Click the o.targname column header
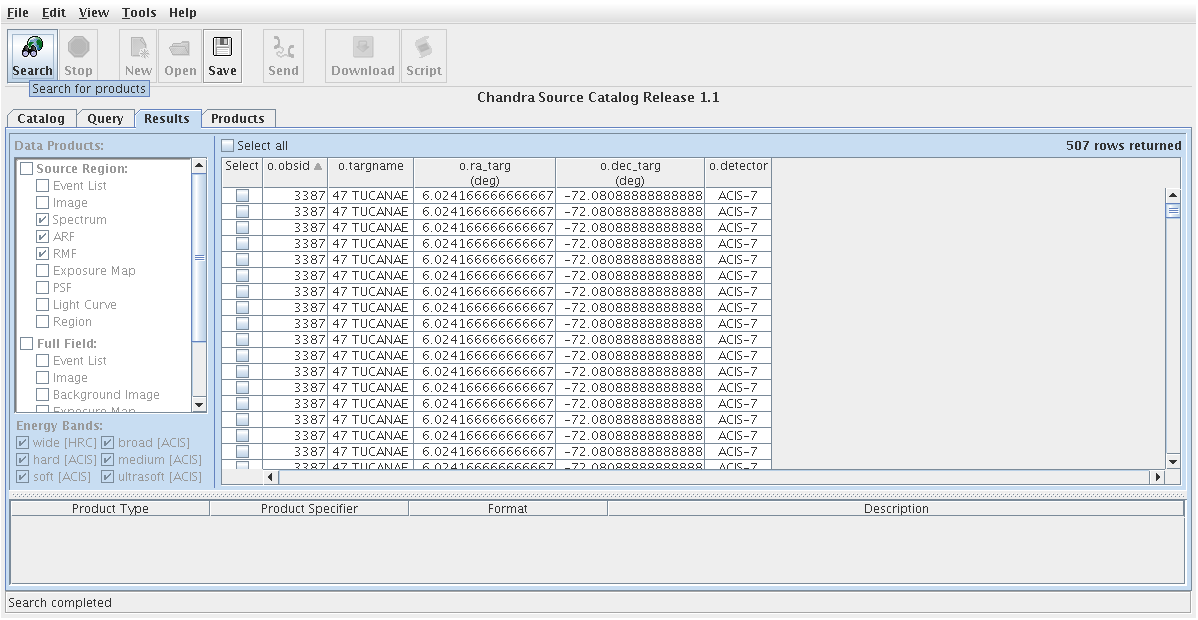 [370, 166]
